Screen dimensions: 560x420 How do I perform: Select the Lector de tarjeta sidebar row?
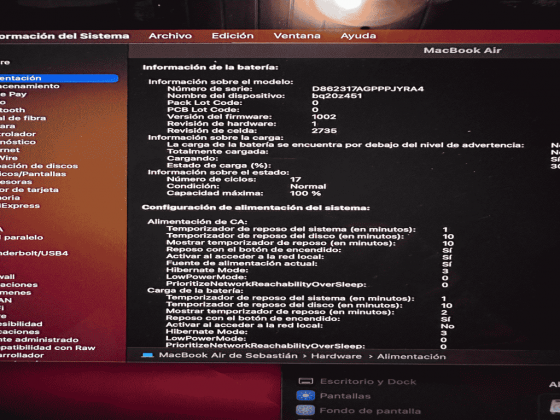(29, 190)
